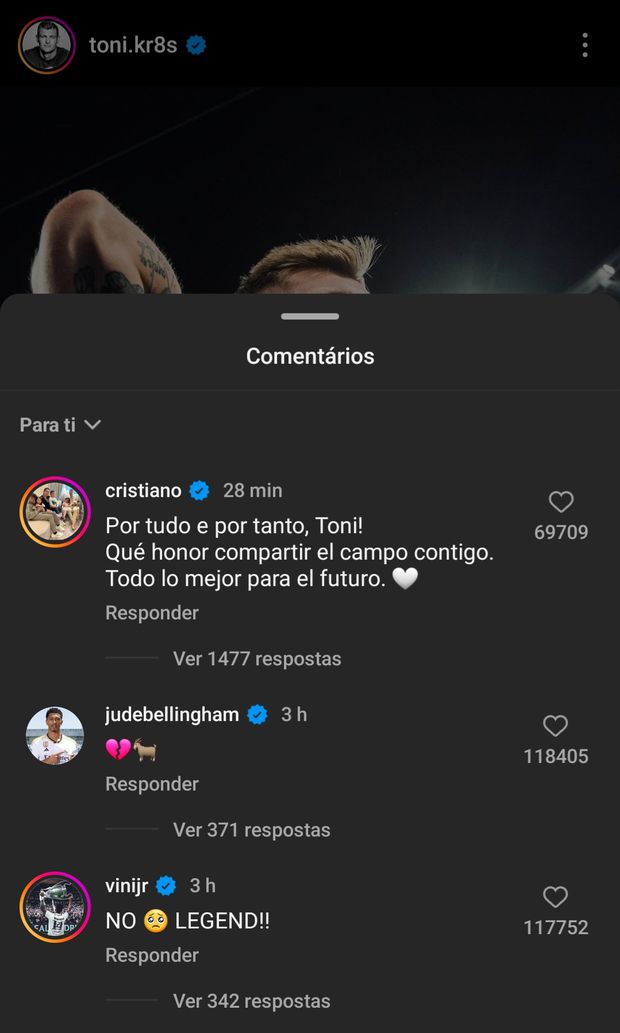Open the toni.kr8s username link
This screenshot has height=1033, width=620.
pyautogui.click(x=133, y=45)
